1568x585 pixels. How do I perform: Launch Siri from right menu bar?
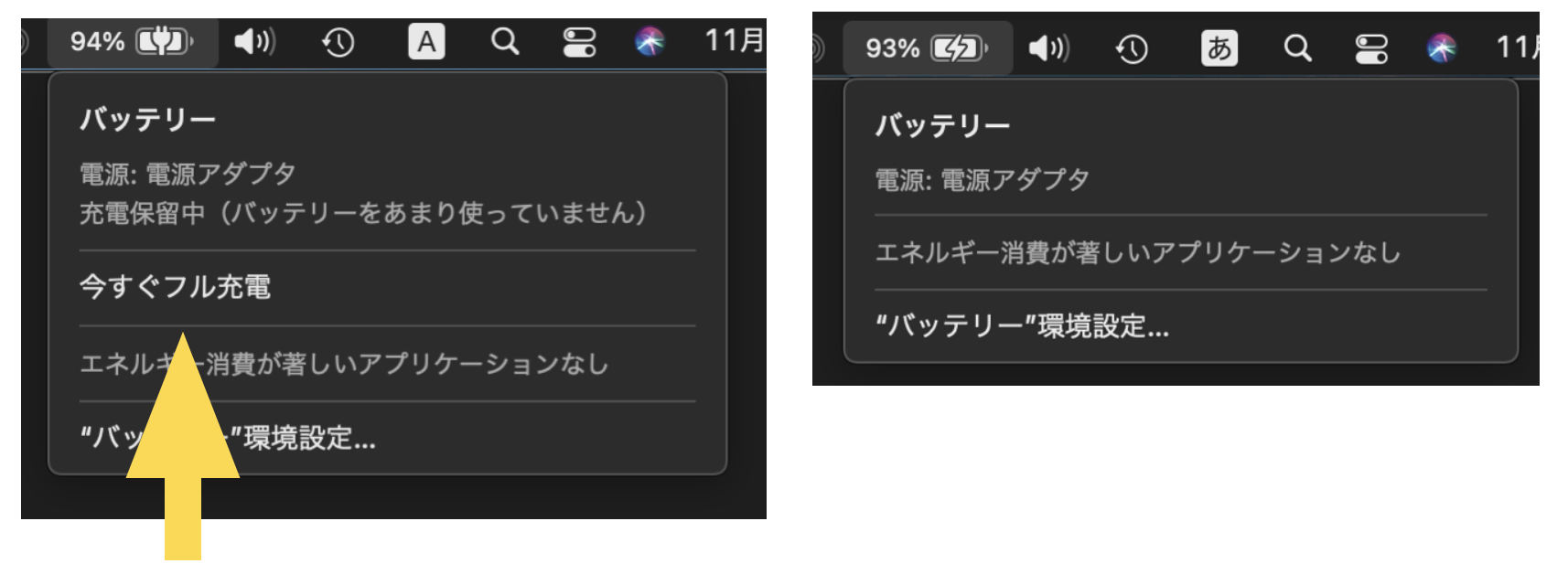[x=1442, y=48]
